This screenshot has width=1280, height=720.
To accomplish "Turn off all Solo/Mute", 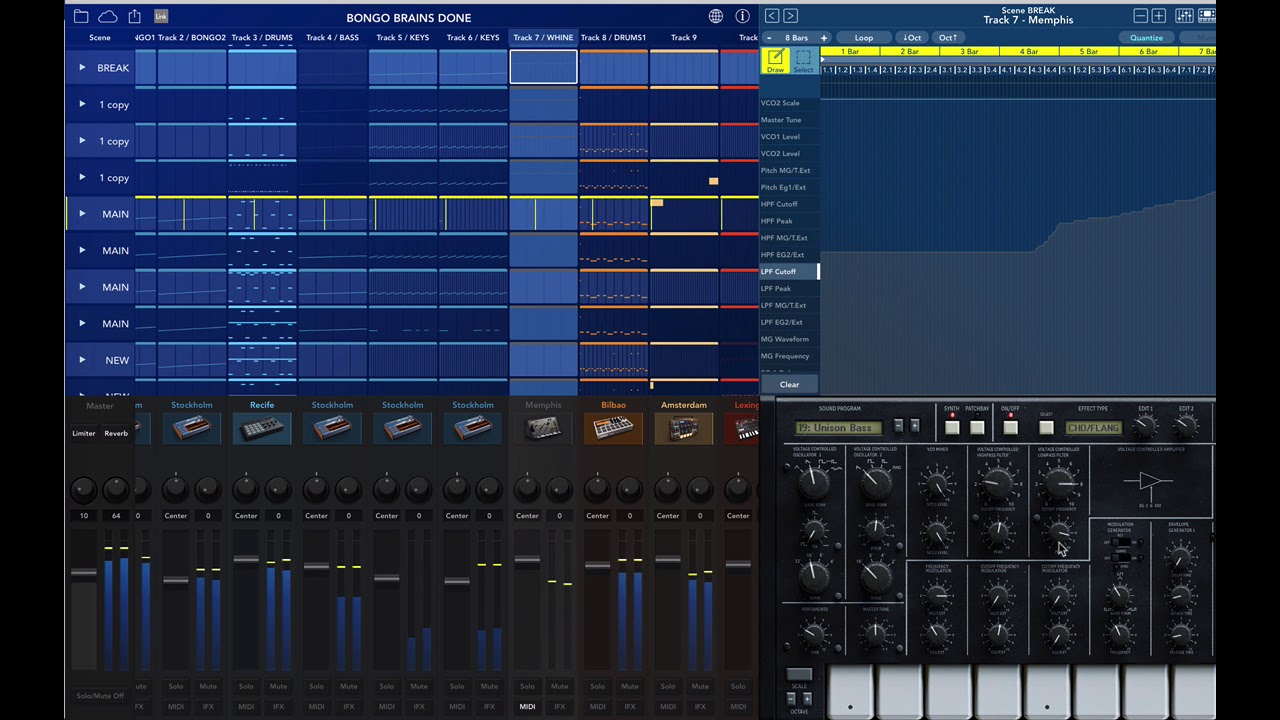I will 100,696.
